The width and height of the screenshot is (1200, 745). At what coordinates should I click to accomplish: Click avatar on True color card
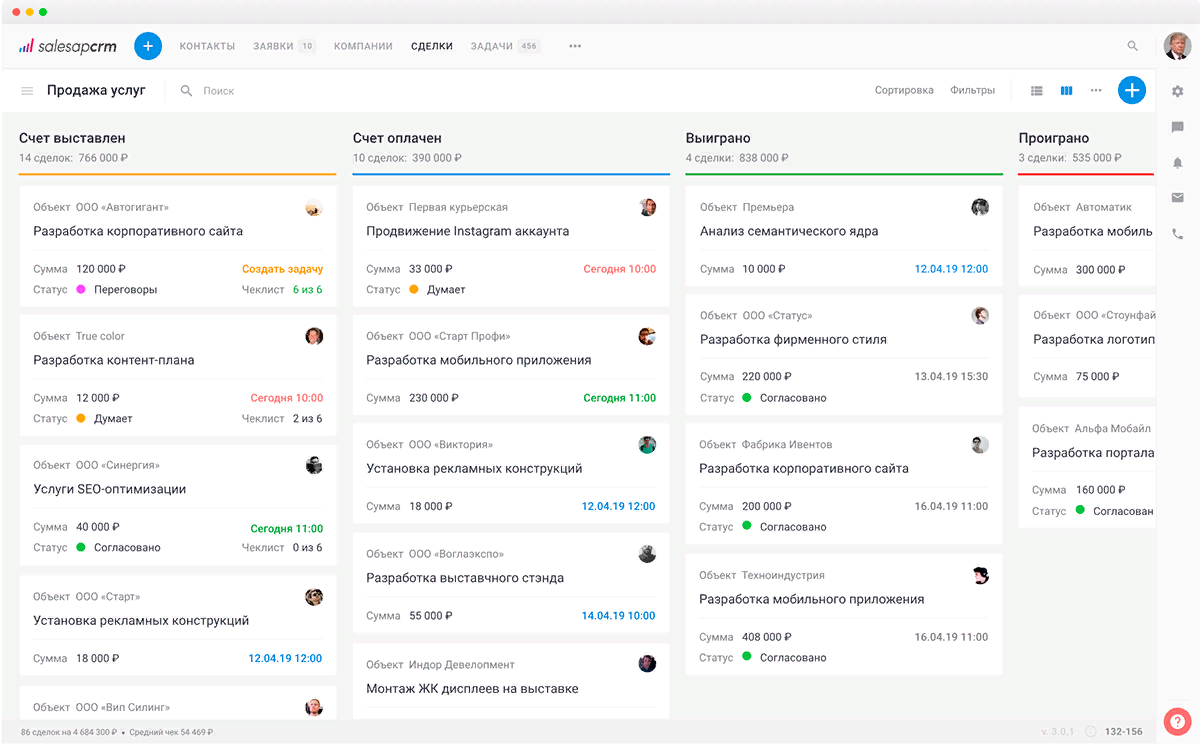click(314, 336)
